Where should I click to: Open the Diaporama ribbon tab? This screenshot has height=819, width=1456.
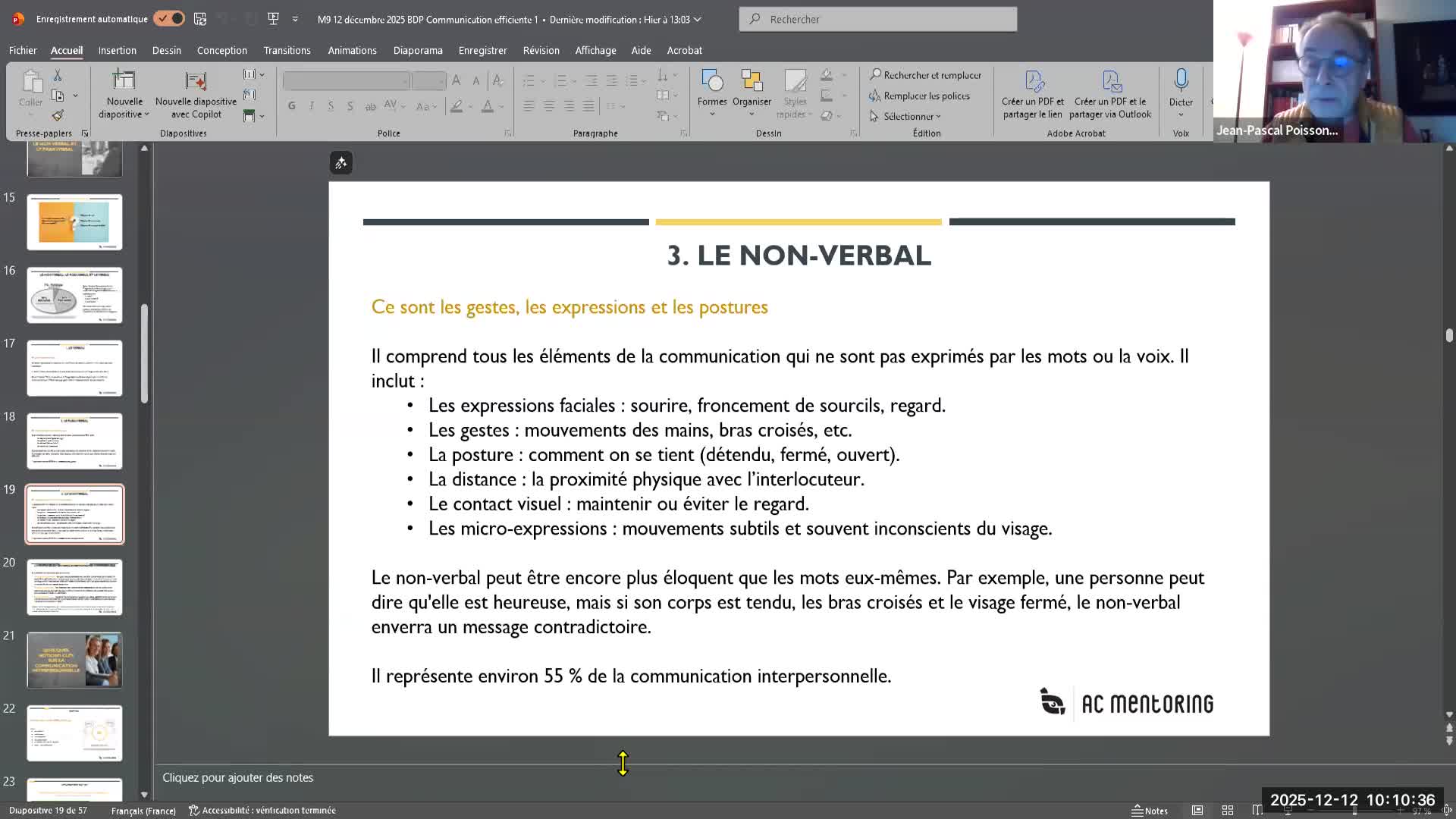tap(417, 50)
